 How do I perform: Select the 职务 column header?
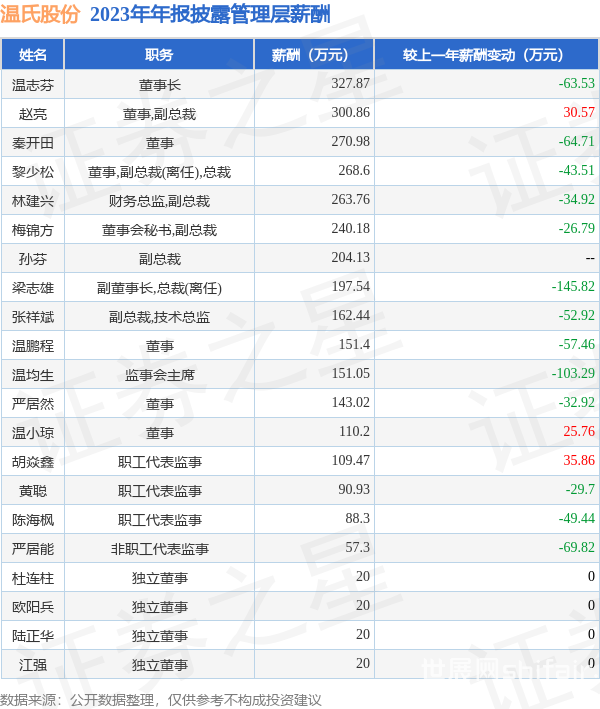click(x=159, y=55)
